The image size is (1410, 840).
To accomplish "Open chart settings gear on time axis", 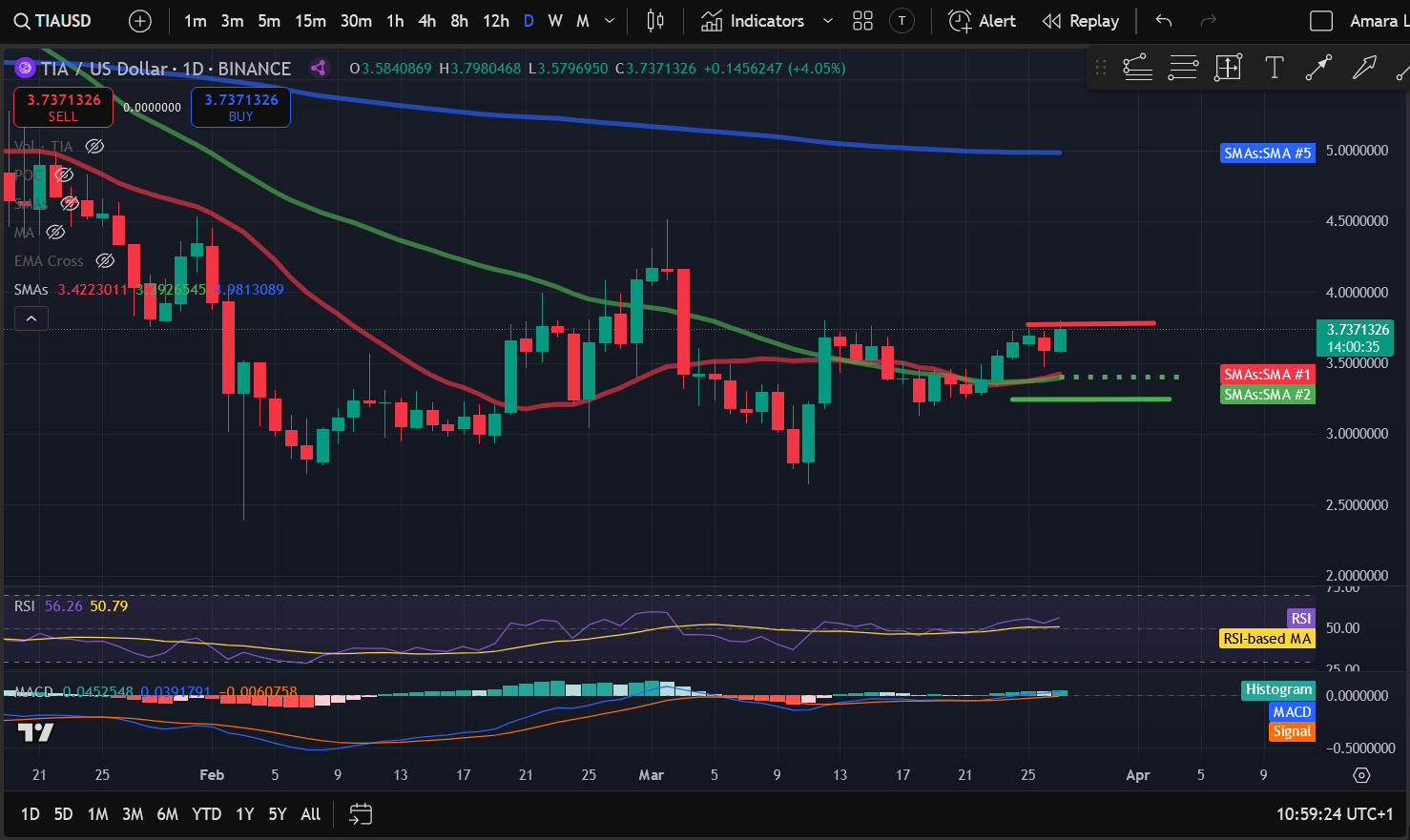I will pos(1361,775).
